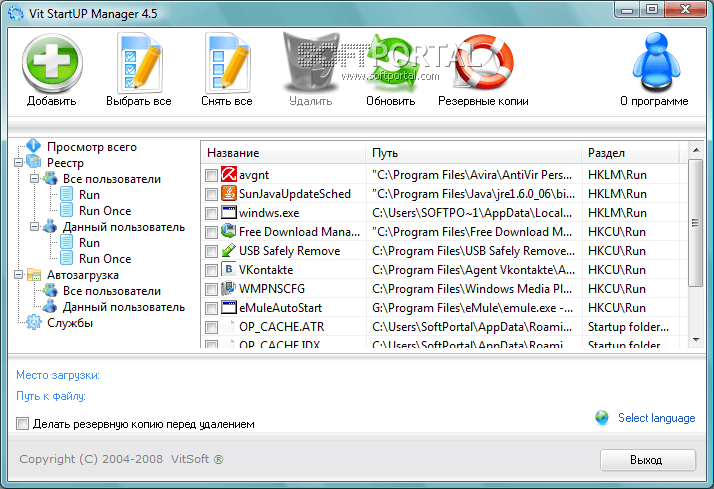Click the Free Download Manager row icon

click(229, 231)
